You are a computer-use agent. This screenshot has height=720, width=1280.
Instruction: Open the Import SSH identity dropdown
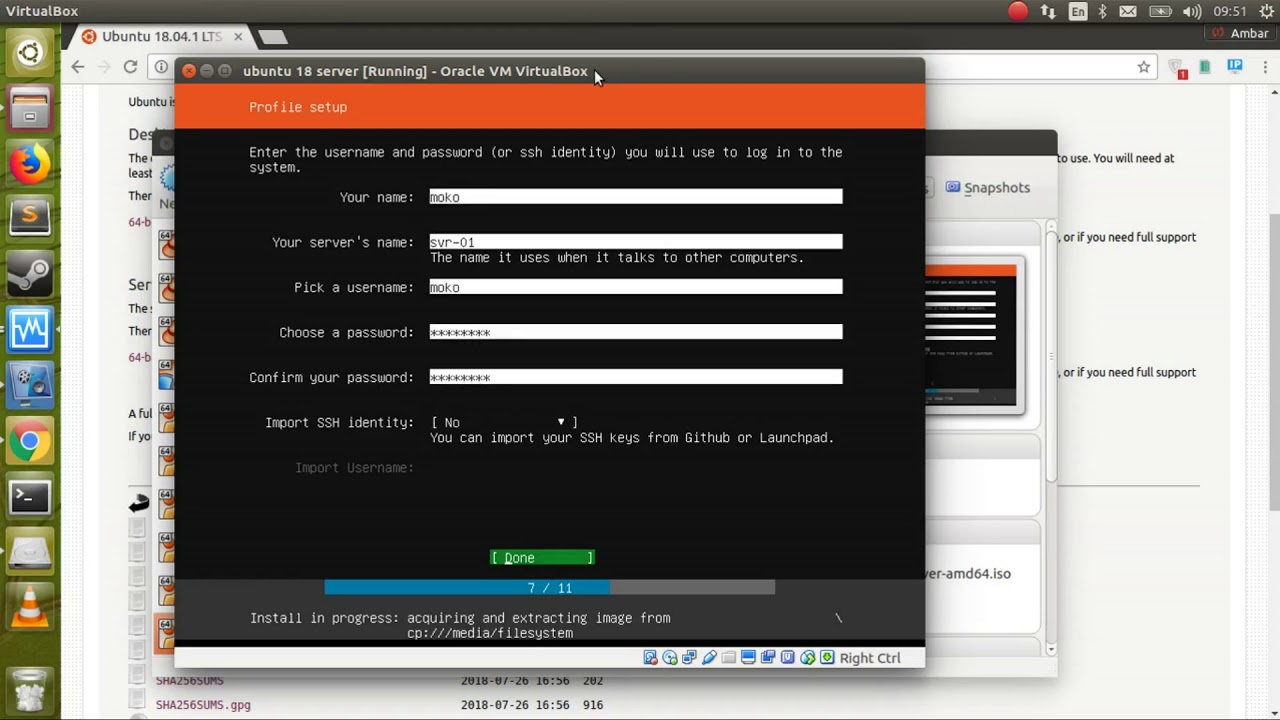click(504, 423)
